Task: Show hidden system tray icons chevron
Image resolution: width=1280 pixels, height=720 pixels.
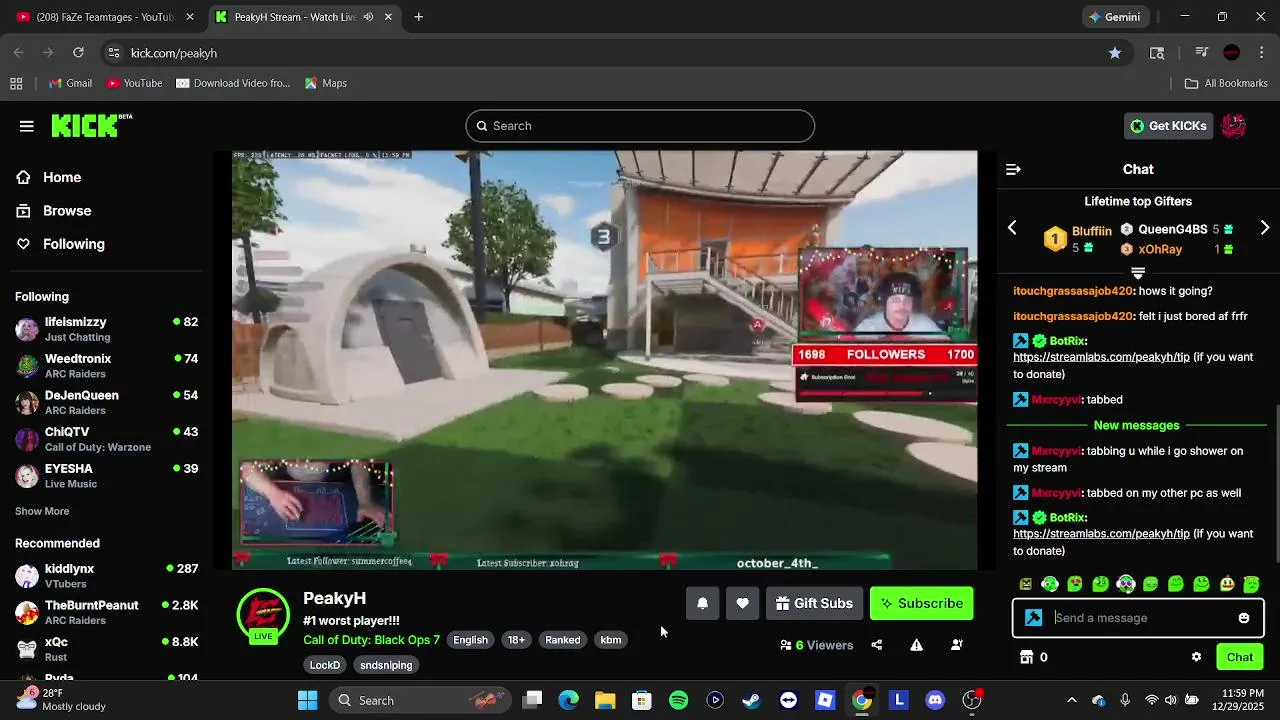Action: tap(1072, 700)
